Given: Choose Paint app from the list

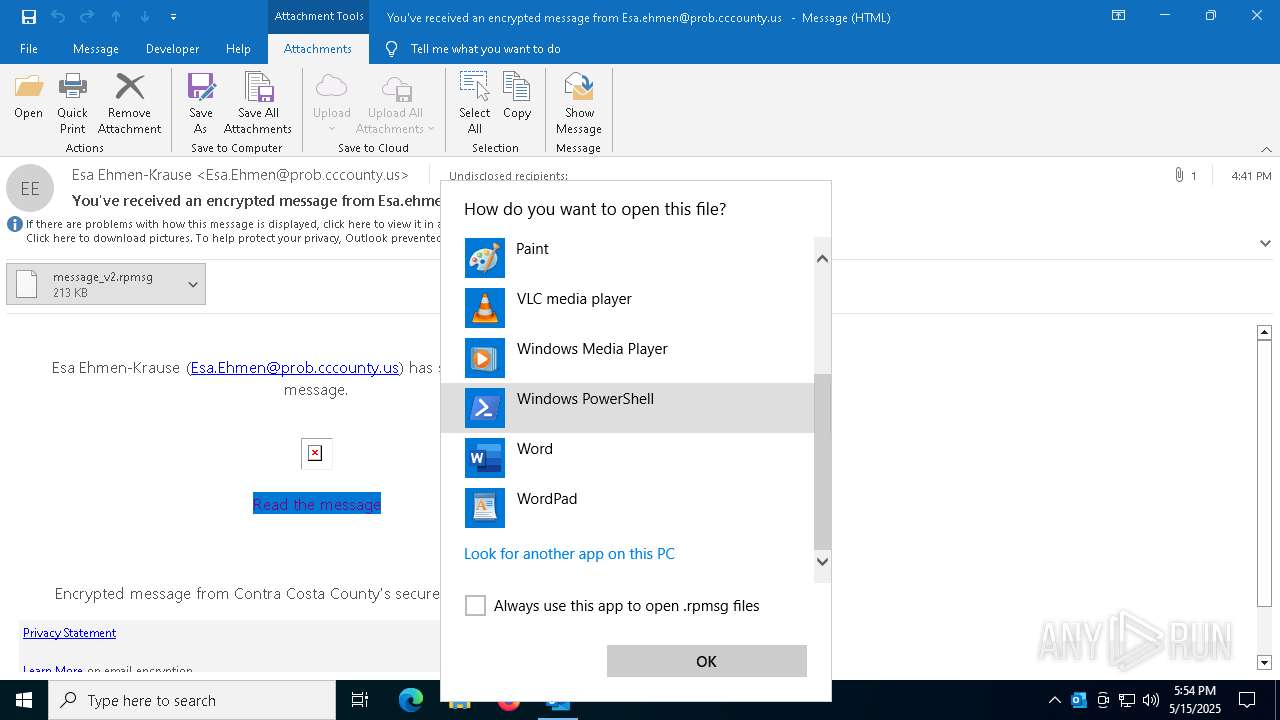Looking at the screenshot, I should [628, 258].
